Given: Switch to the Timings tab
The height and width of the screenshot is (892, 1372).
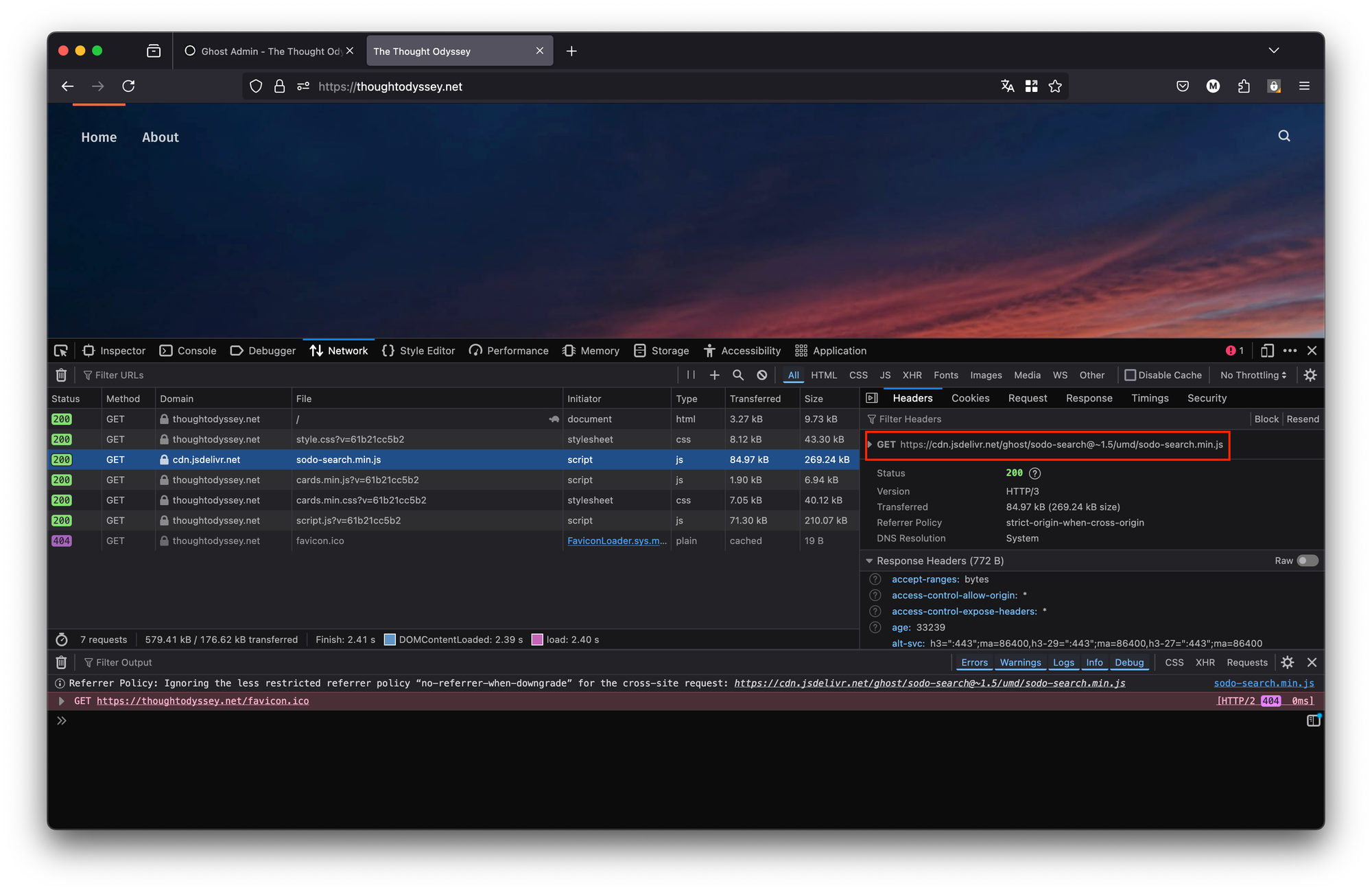Looking at the screenshot, I should click(x=1150, y=398).
